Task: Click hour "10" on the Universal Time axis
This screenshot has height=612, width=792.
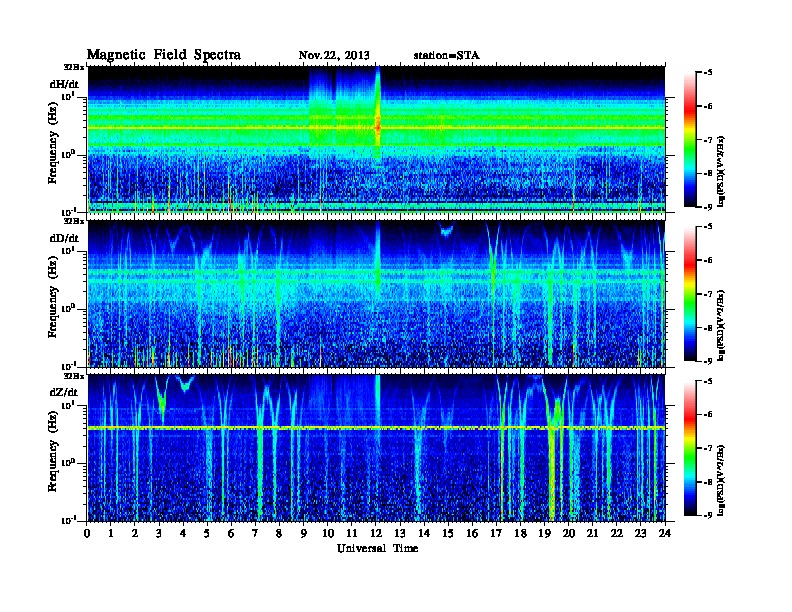Action: (328, 534)
